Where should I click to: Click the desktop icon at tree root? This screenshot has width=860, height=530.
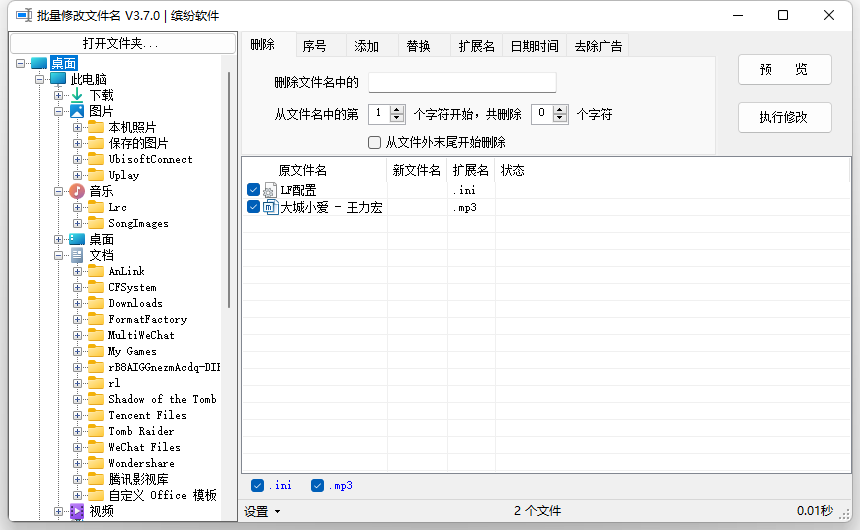click(x=39, y=63)
